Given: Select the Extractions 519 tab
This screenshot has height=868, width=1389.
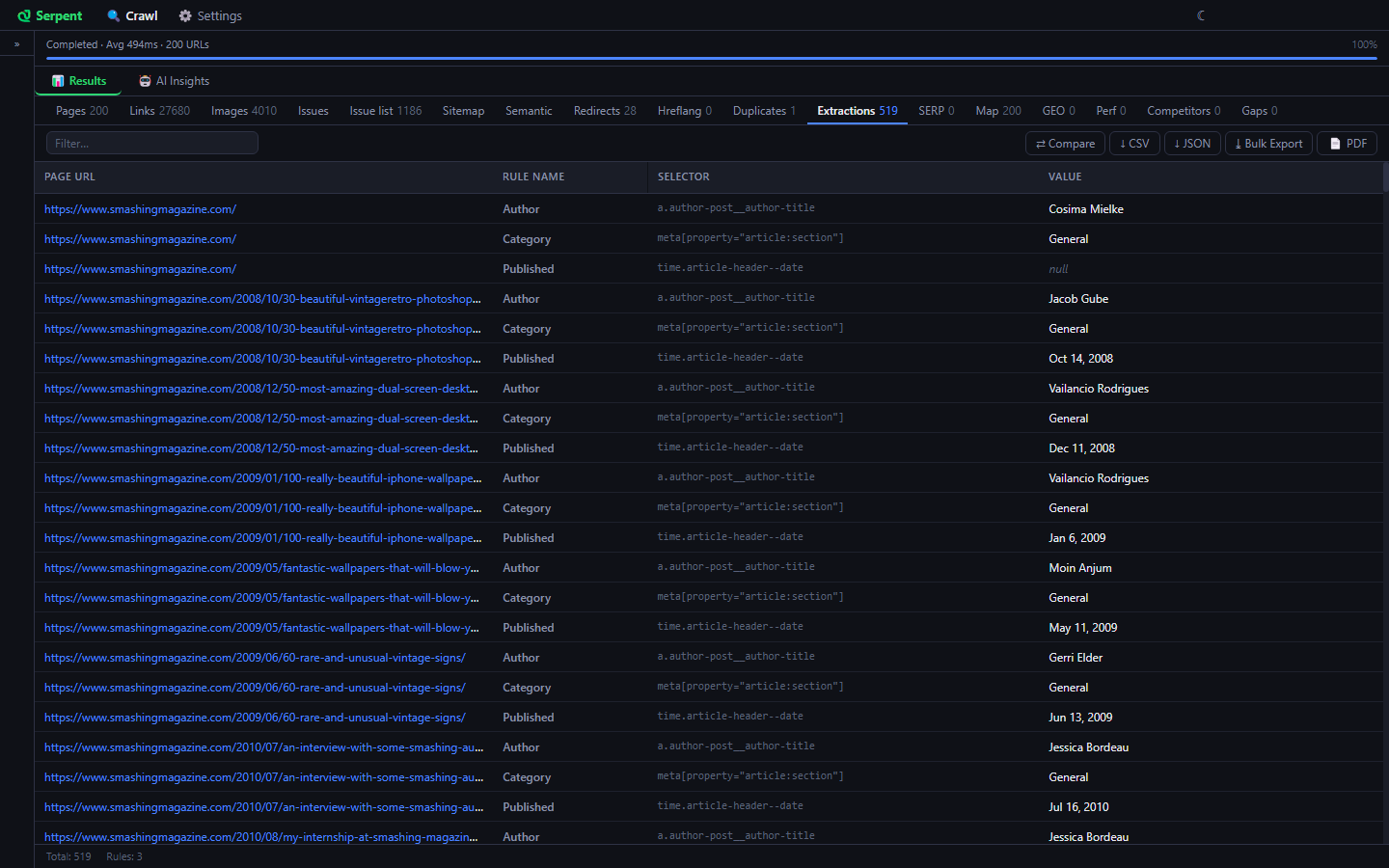Looking at the screenshot, I should [858, 111].
